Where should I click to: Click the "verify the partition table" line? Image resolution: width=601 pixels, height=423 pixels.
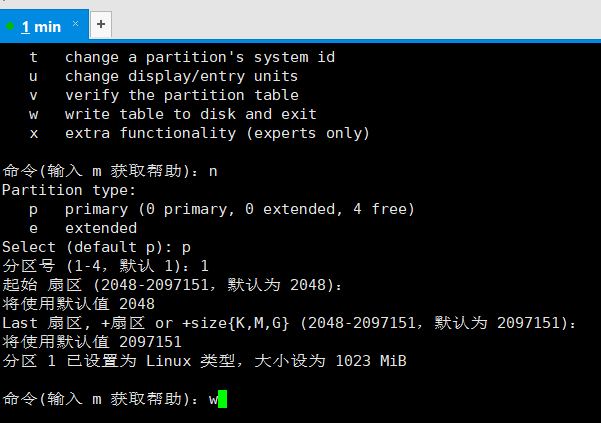(x=164, y=95)
